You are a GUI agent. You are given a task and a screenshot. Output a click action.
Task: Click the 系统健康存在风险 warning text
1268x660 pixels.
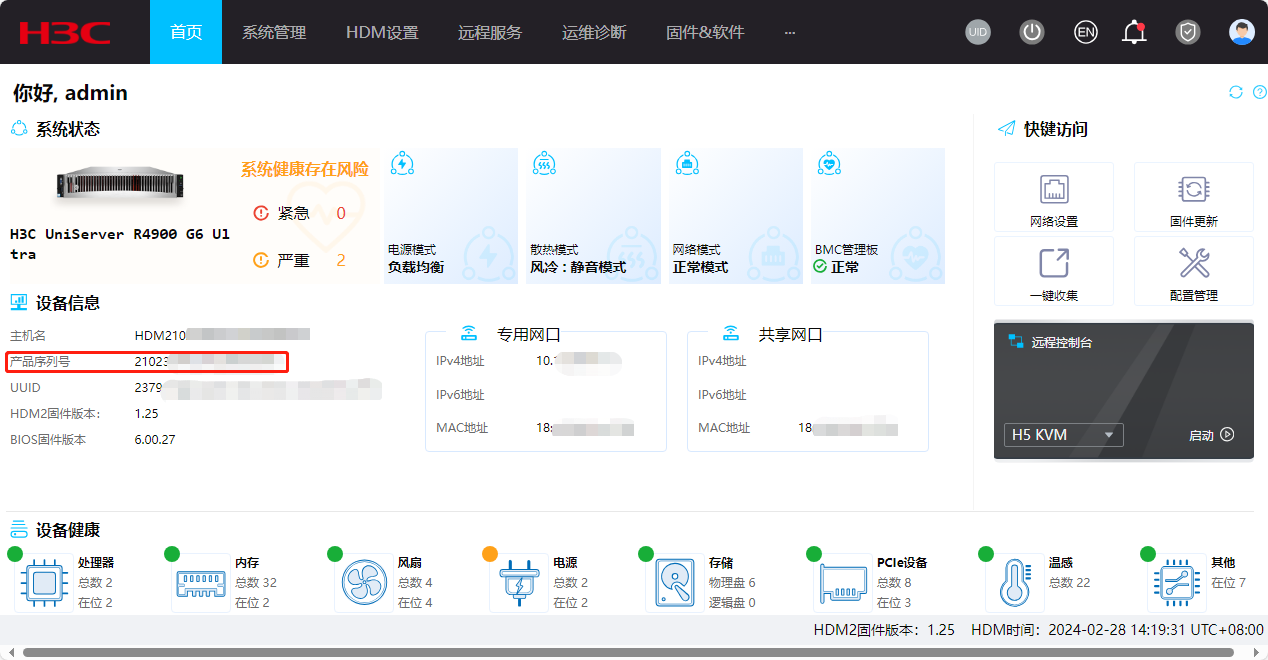[x=304, y=169]
